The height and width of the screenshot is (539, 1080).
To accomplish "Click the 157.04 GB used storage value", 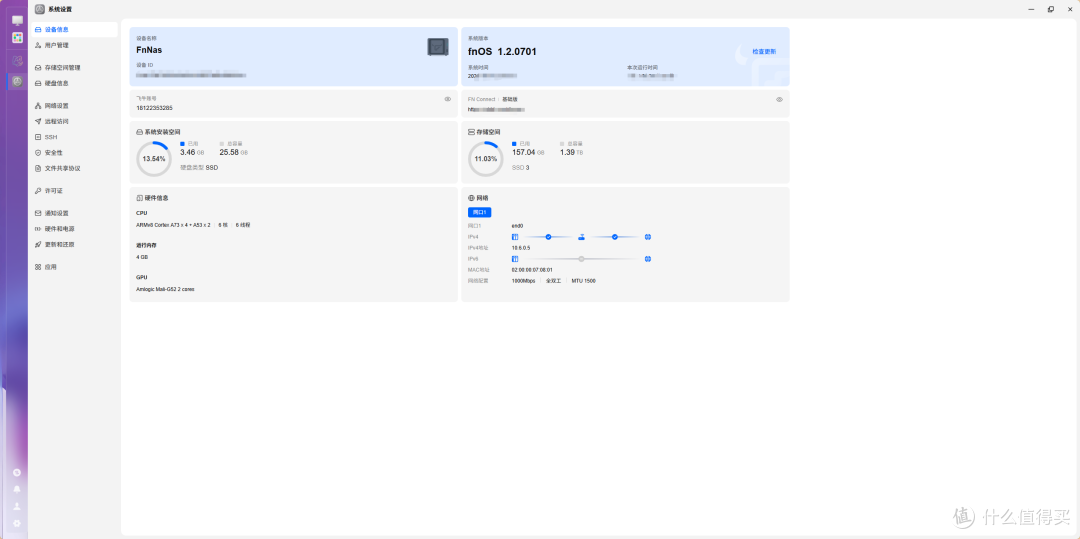I will (x=528, y=152).
